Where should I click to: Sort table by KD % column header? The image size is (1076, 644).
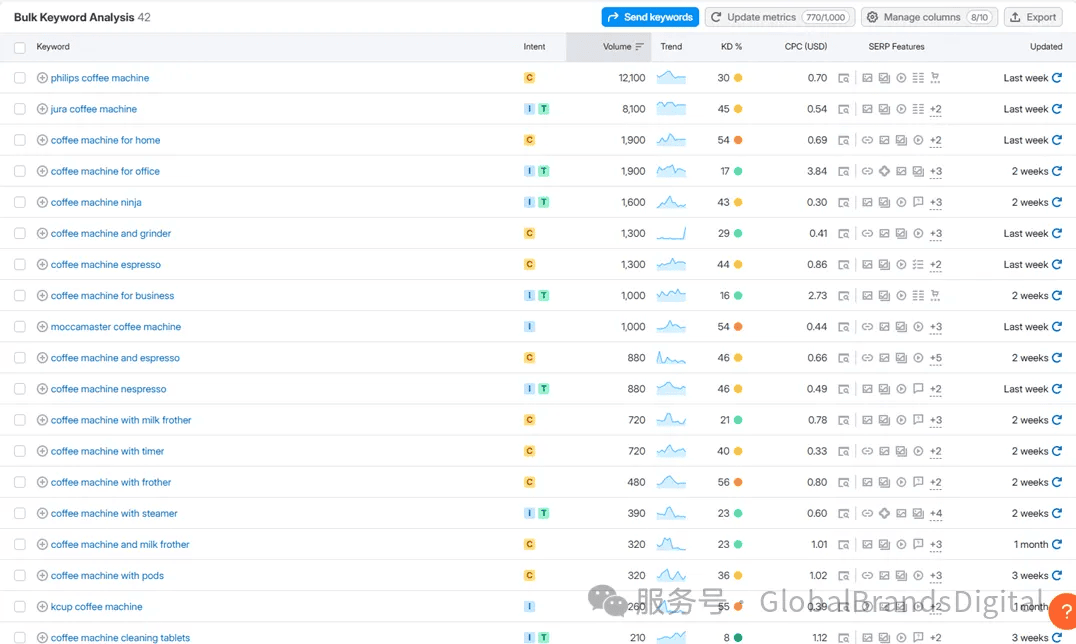731,47
